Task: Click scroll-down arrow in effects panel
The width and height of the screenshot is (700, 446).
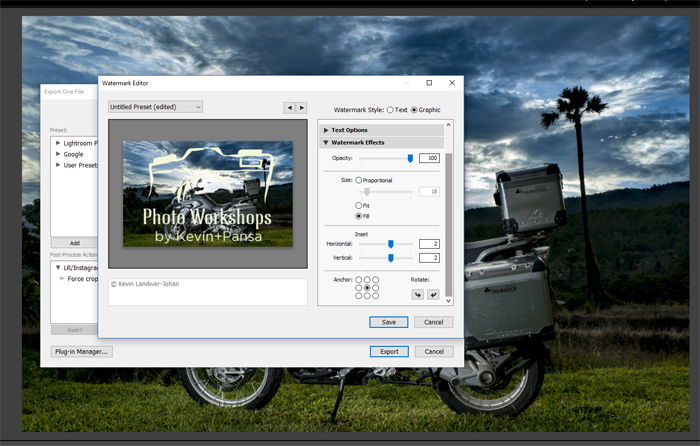Action: (449, 301)
